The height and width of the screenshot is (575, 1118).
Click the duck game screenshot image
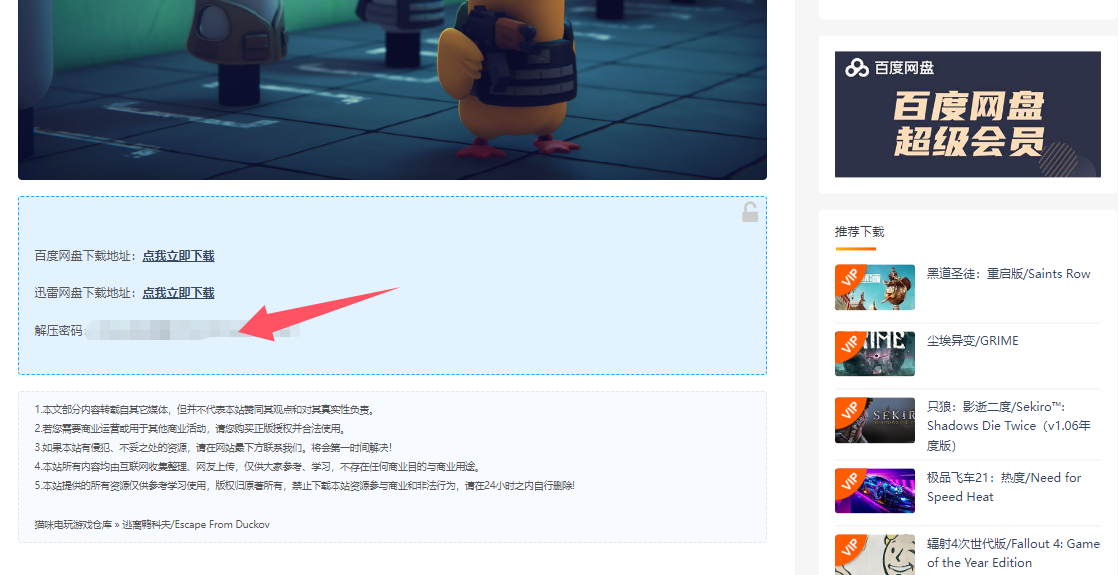point(392,90)
